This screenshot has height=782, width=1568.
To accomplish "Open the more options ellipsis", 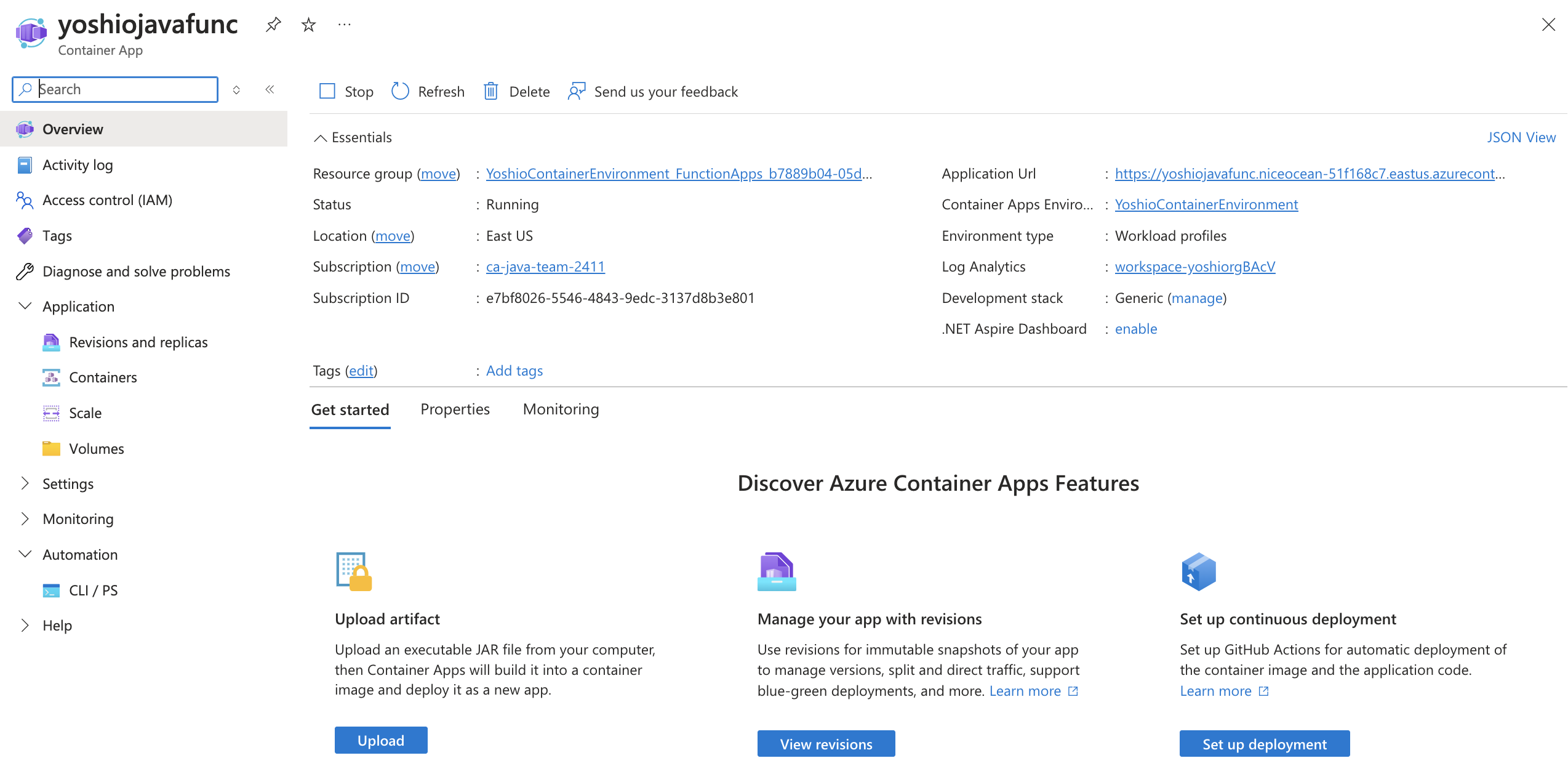I will pos(344,25).
